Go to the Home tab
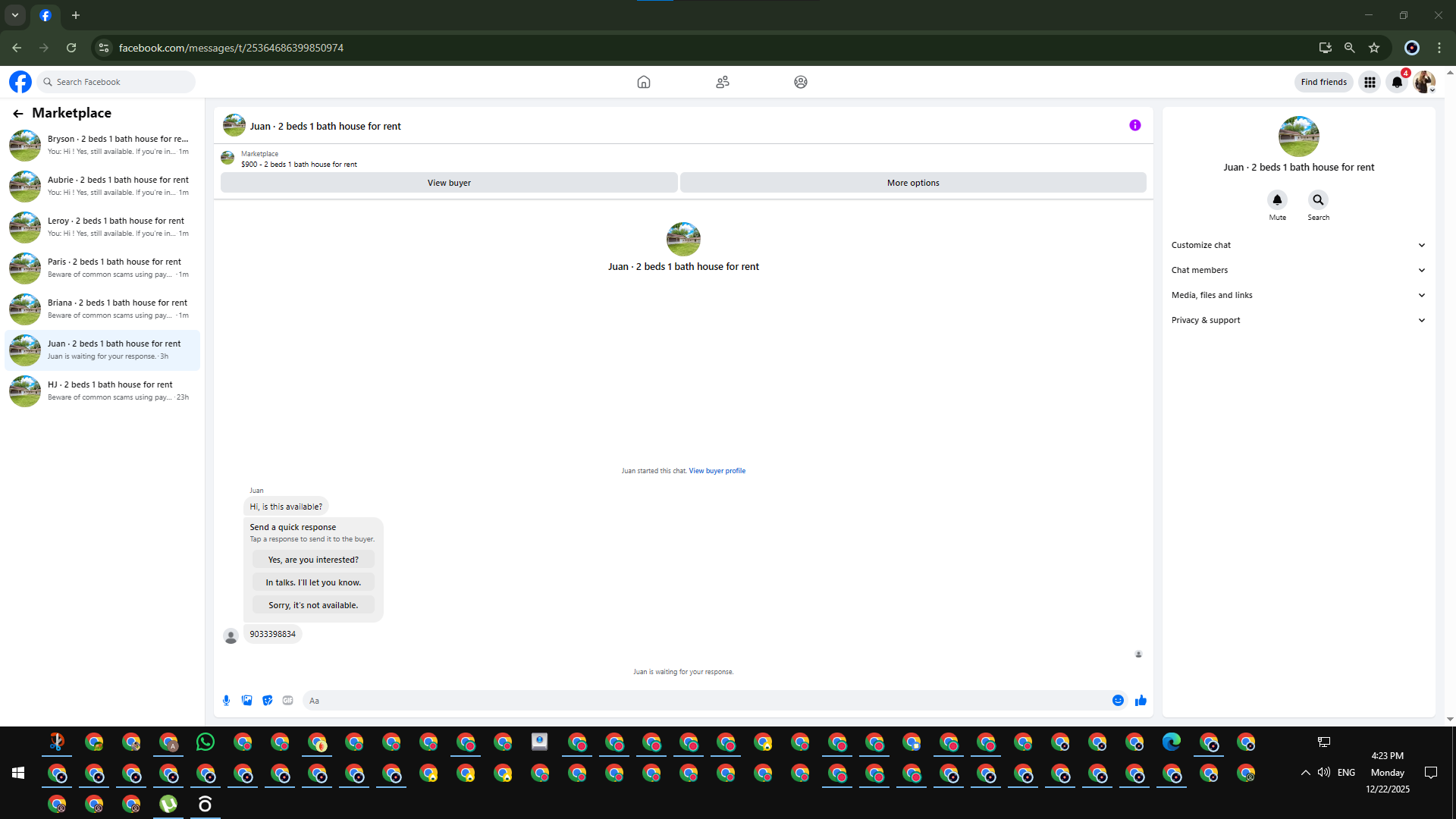Image resolution: width=1456 pixels, height=819 pixels. (643, 82)
